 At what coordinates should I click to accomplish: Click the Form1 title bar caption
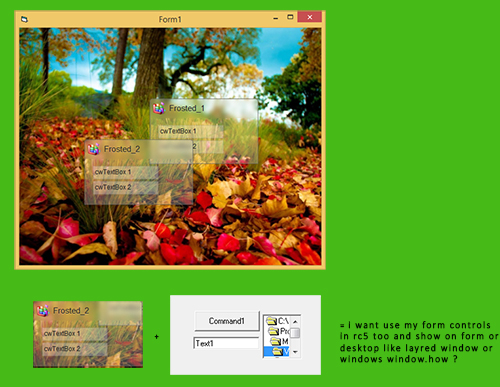(170, 20)
